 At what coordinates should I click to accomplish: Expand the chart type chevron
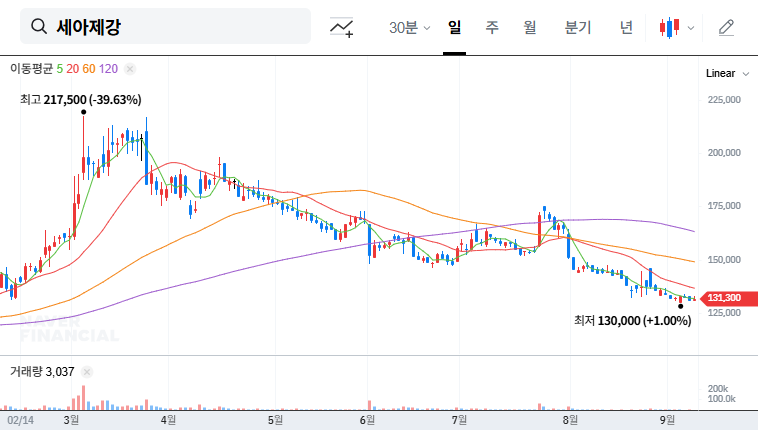(x=691, y=28)
